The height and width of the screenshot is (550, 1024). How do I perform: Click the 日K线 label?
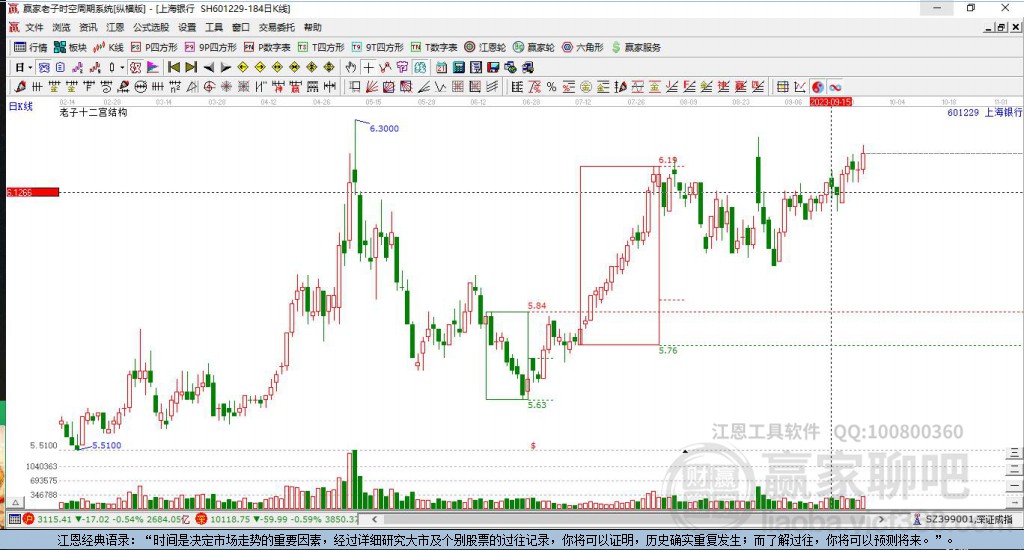[x=20, y=106]
